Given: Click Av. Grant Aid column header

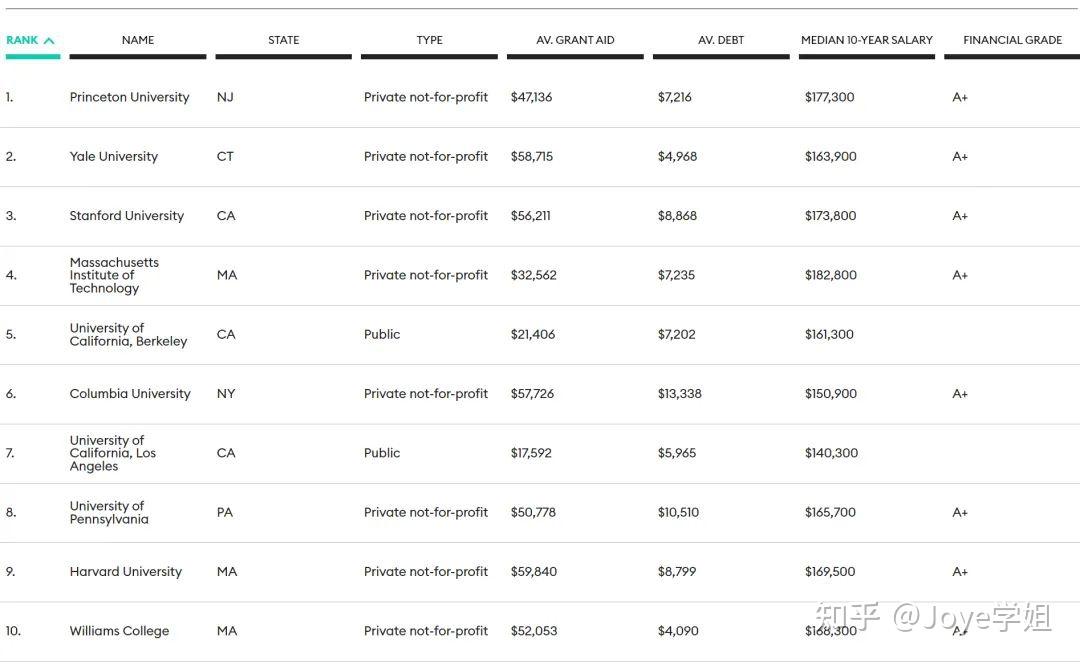Looking at the screenshot, I should click(575, 40).
